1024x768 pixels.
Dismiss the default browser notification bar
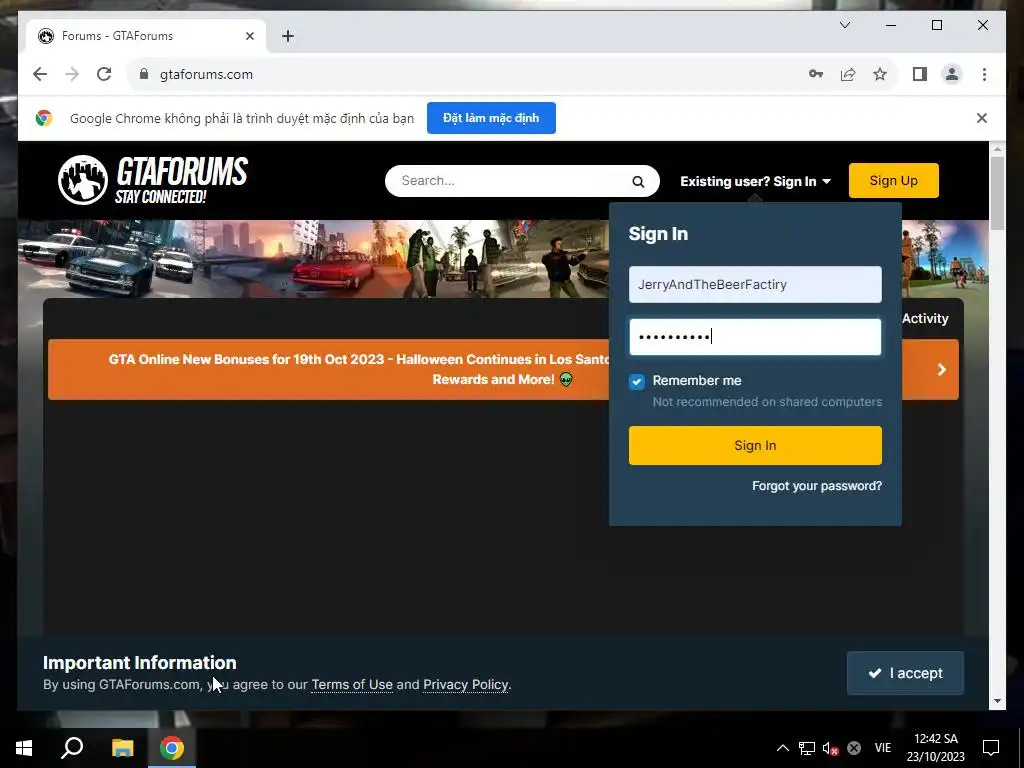tap(982, 118)
